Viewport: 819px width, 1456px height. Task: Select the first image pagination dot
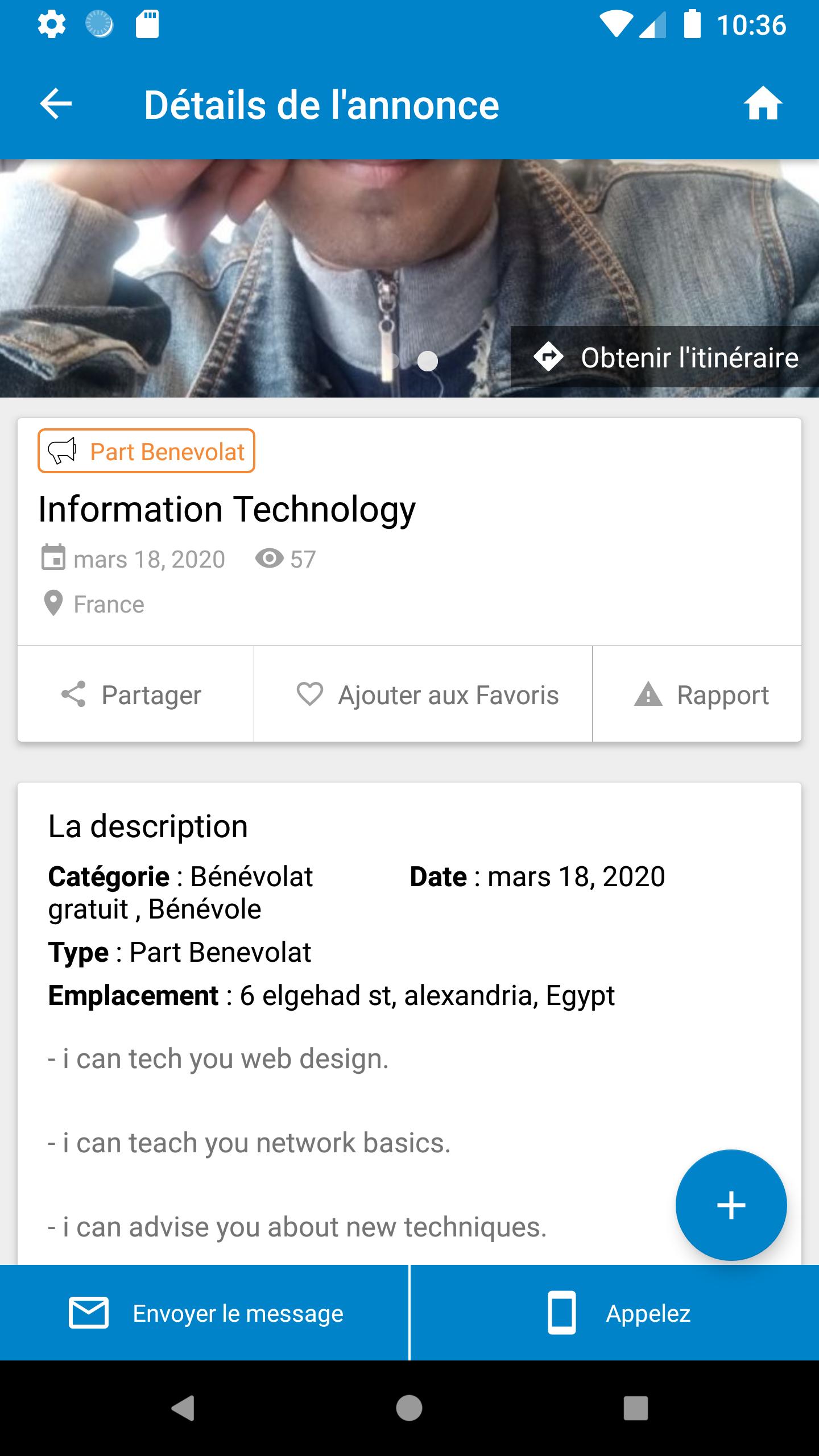click(x=391, y=361)
